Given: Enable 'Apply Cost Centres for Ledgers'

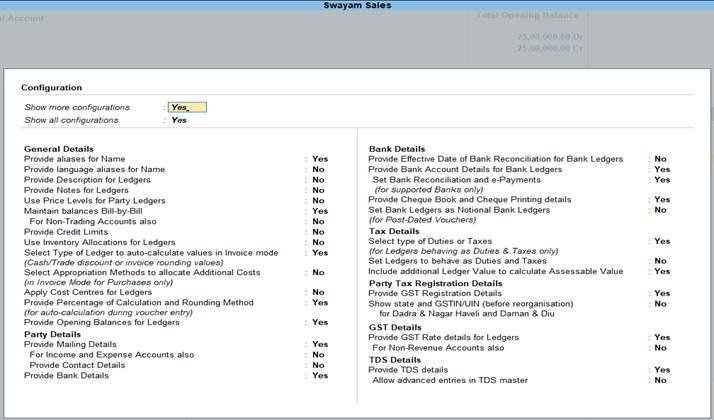Looking at the screenshot, I should [318, 292].
